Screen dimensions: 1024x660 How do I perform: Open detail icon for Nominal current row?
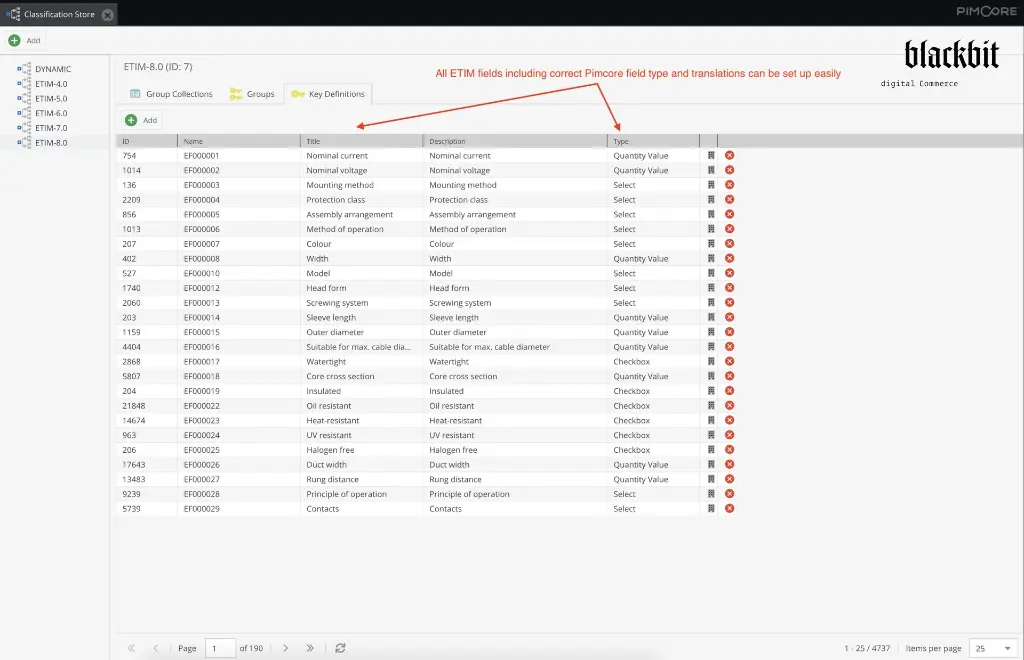tap(711, 155)
